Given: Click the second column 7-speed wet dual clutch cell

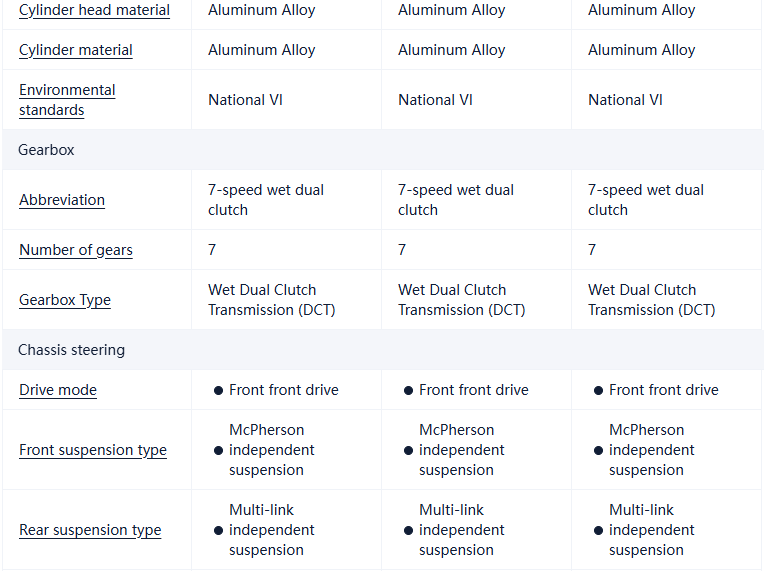Looking at the screenshot, I should pos(455,200).
